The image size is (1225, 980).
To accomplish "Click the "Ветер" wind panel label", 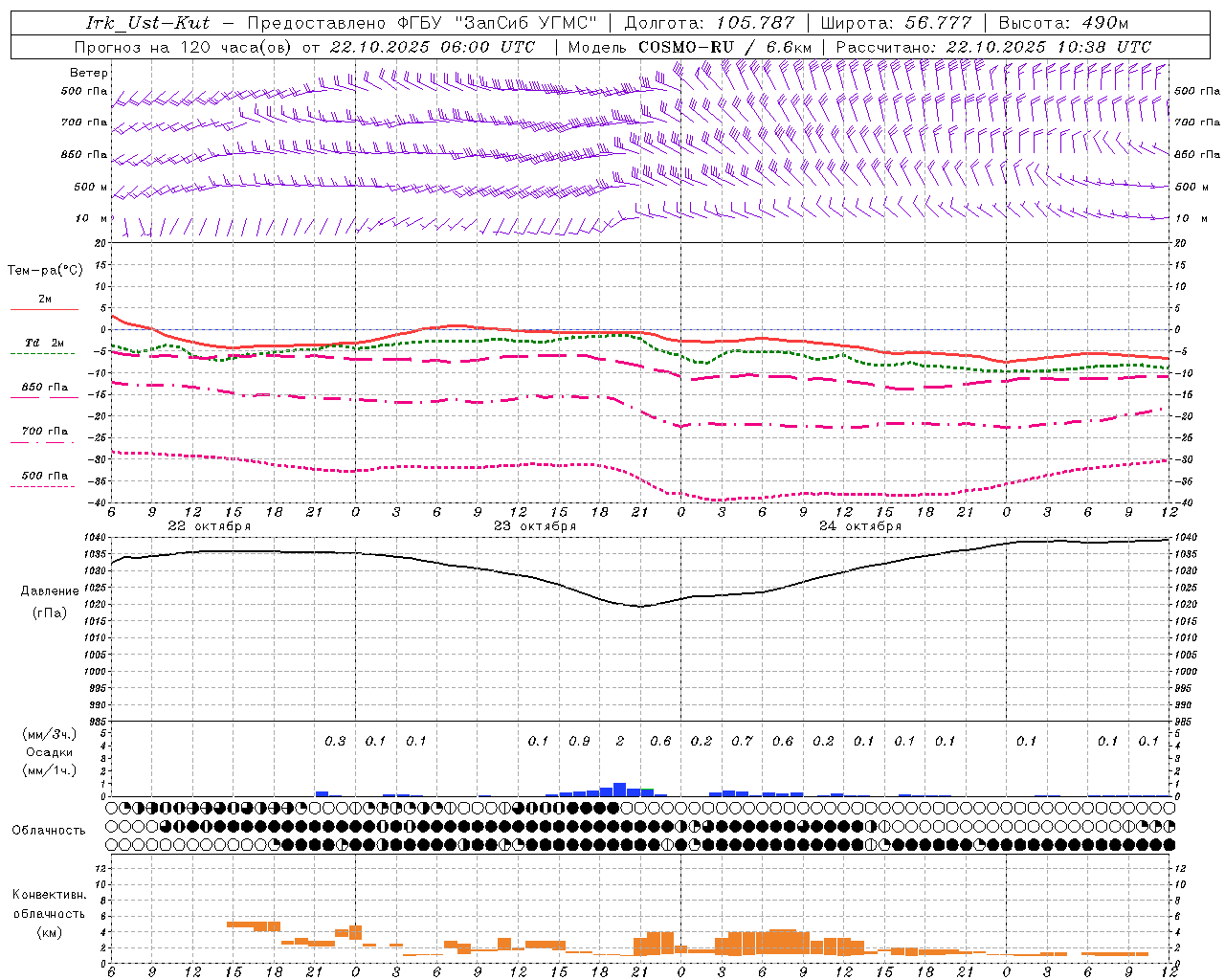I will [89, 73].
